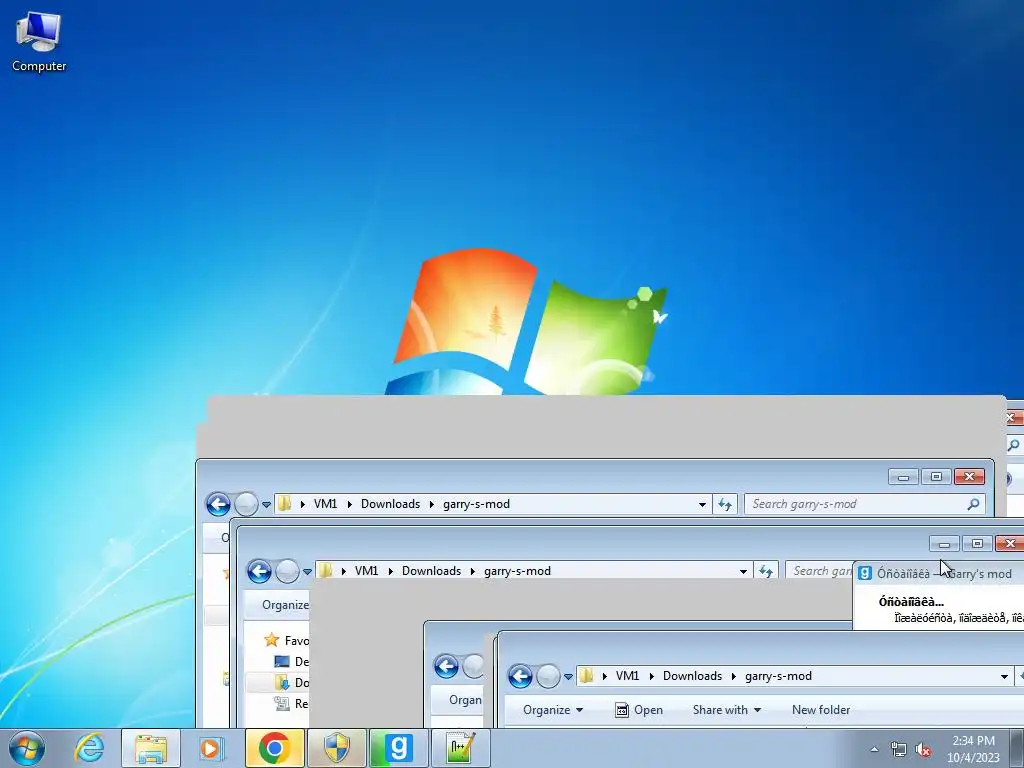Open the truncated 'Organ' menu
1024x768 pixels.
coord(465,700)
